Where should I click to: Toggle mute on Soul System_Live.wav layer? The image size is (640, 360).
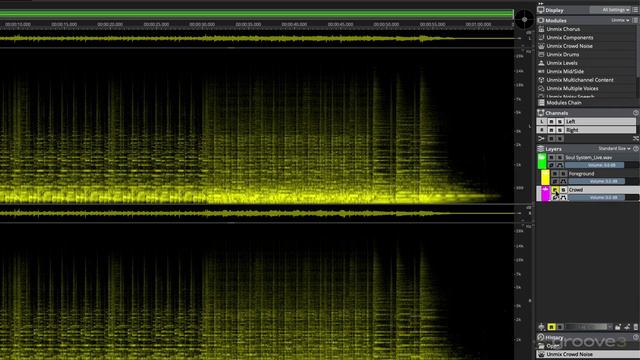[x=551, y=158]
